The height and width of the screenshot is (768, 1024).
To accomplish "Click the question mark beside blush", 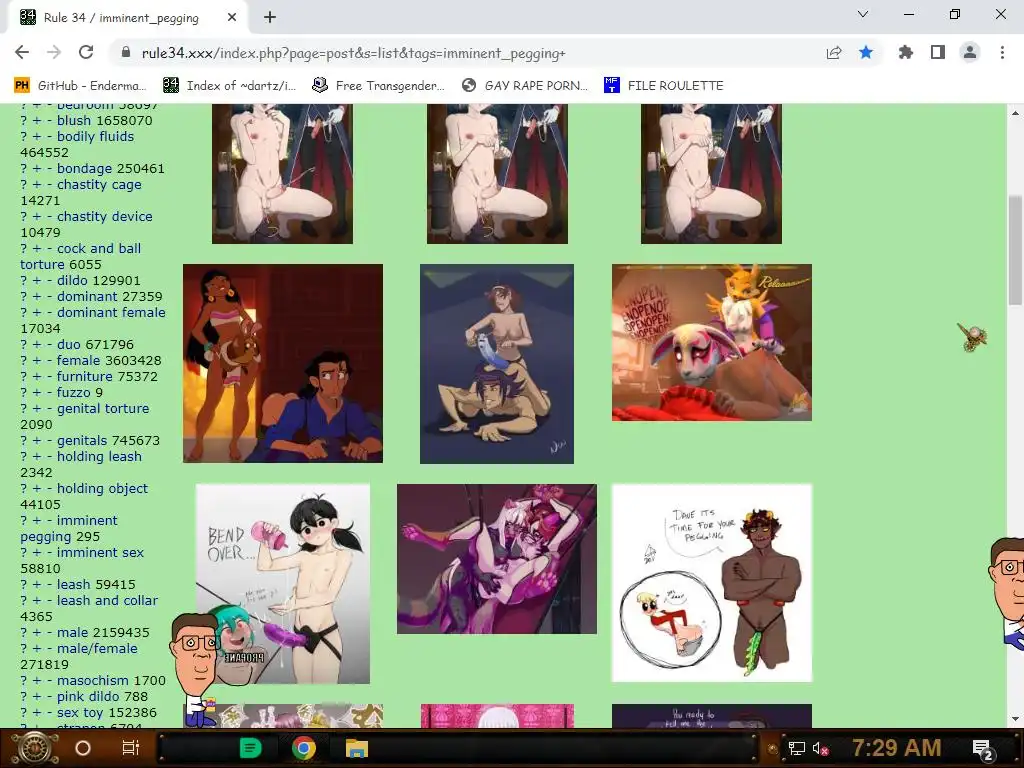I will (x=24, y=120).
